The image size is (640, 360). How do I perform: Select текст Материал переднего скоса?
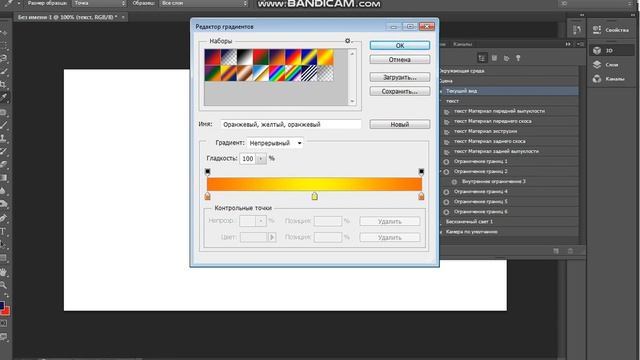tap(509, 121)
